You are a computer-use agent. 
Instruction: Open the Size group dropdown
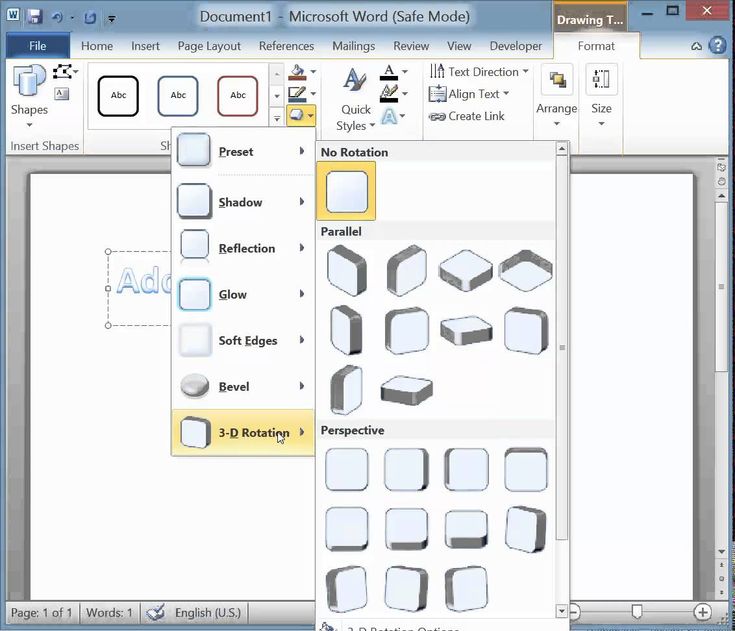pyautogui.click(x=601, y=96)
